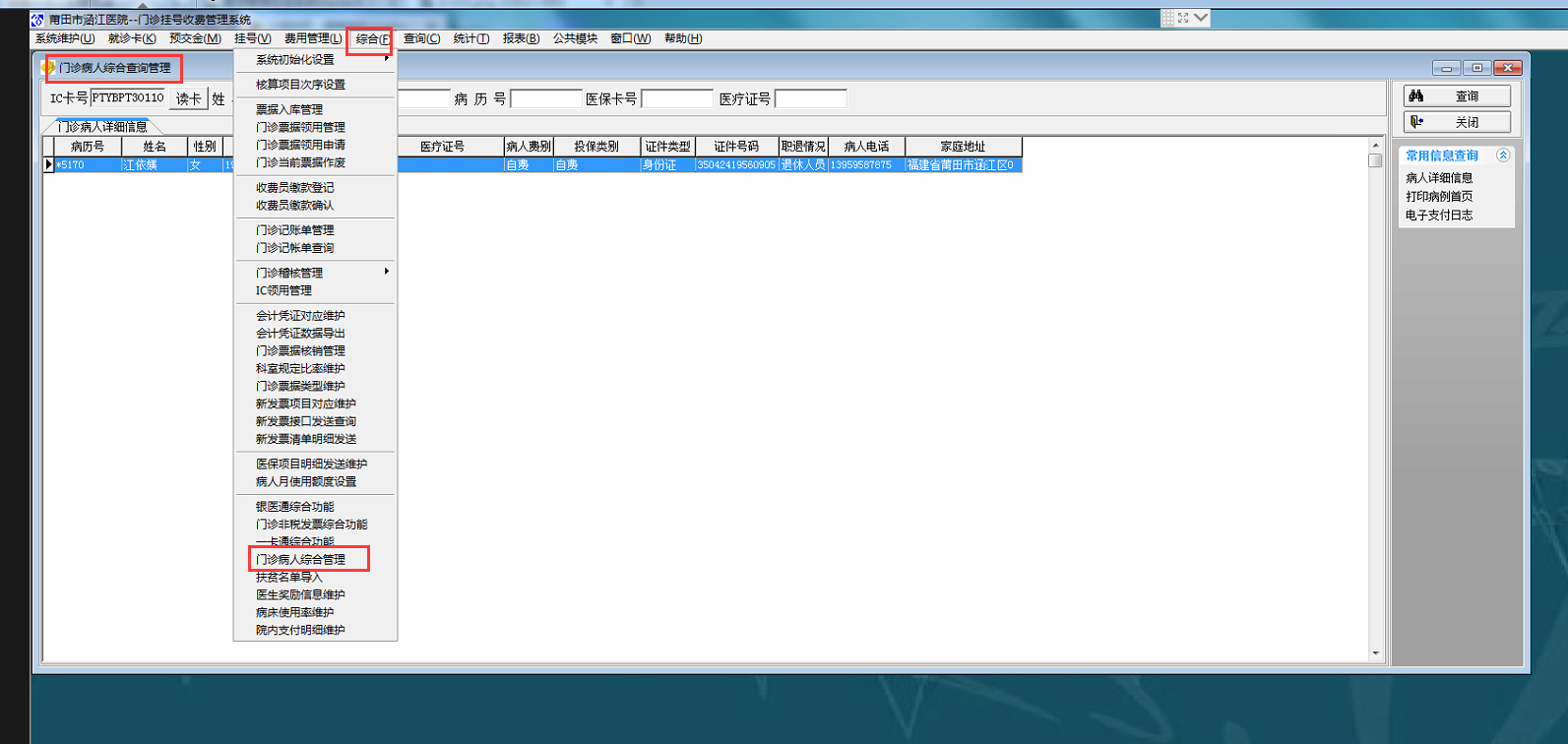Expand 门诊稽核管理 submenu

[315, 273]
